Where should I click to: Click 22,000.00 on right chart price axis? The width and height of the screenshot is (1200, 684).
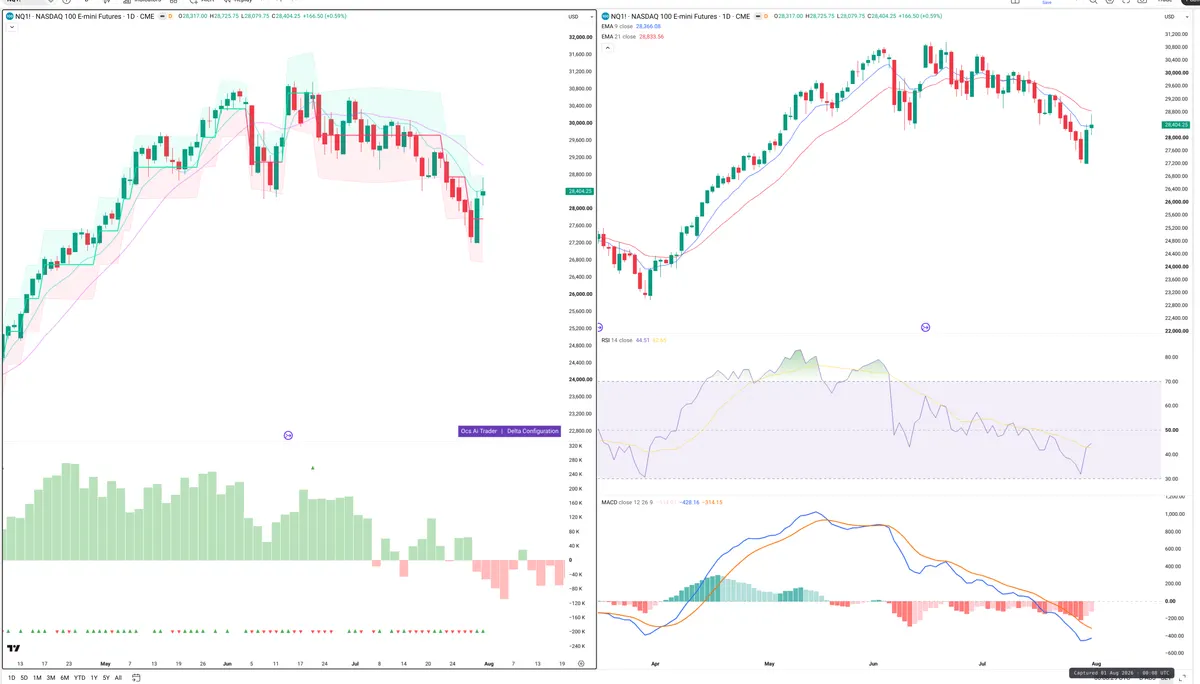click(1176, 331)
